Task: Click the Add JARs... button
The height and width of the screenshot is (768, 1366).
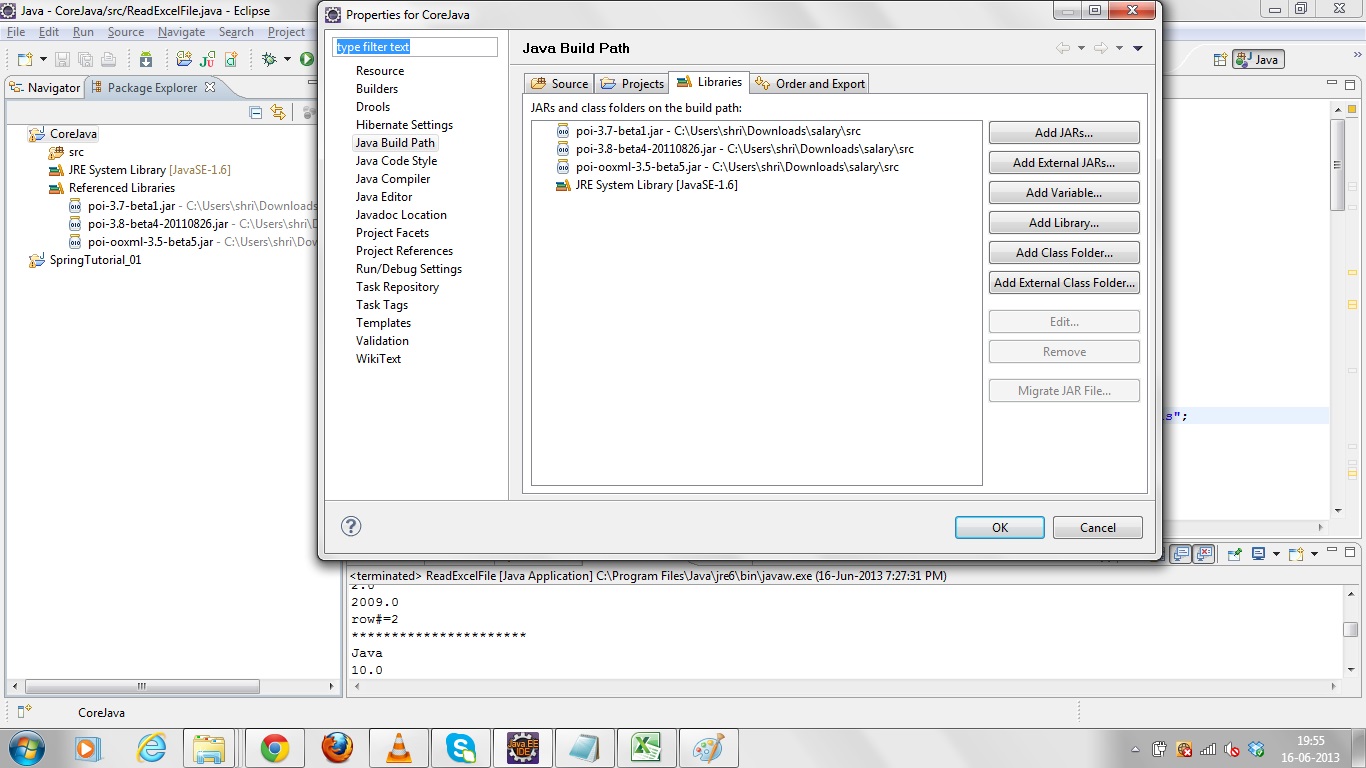Action: pyautogui.click(x=1064, y=133)
